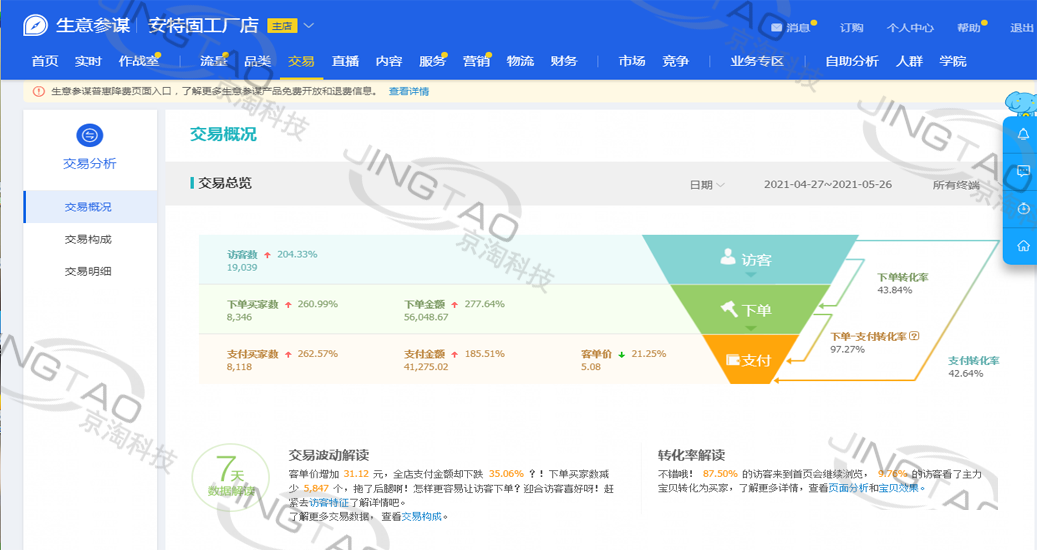The height and width of the screenshot is (550, 1037).
Task: Open the 市场 navigation tab
Action: pyautogui.click(x=631, y=61)
